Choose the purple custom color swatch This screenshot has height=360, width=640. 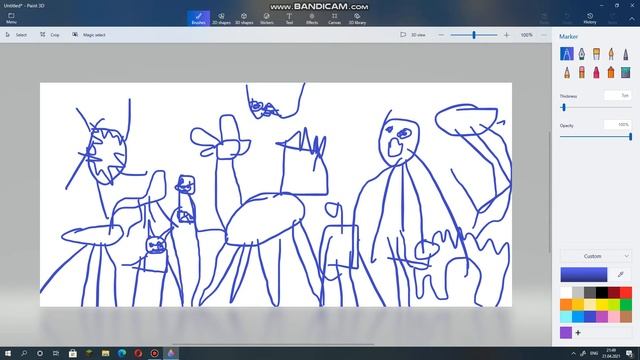[566, 333]
